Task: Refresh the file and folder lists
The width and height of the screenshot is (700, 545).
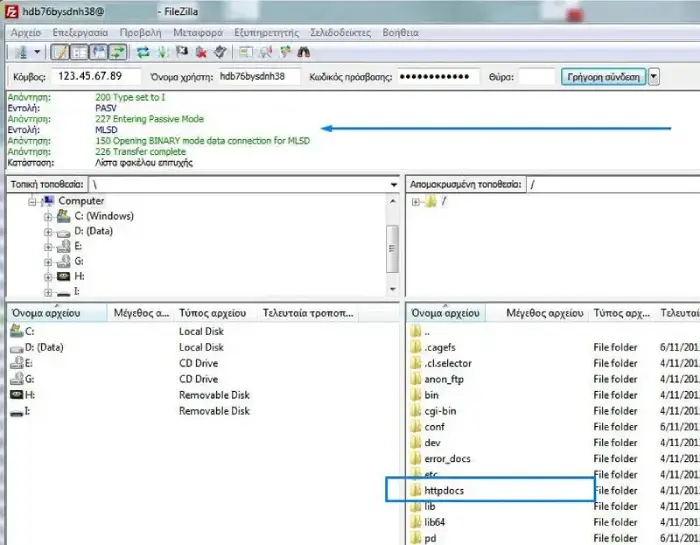Action: tap(143, 53)
